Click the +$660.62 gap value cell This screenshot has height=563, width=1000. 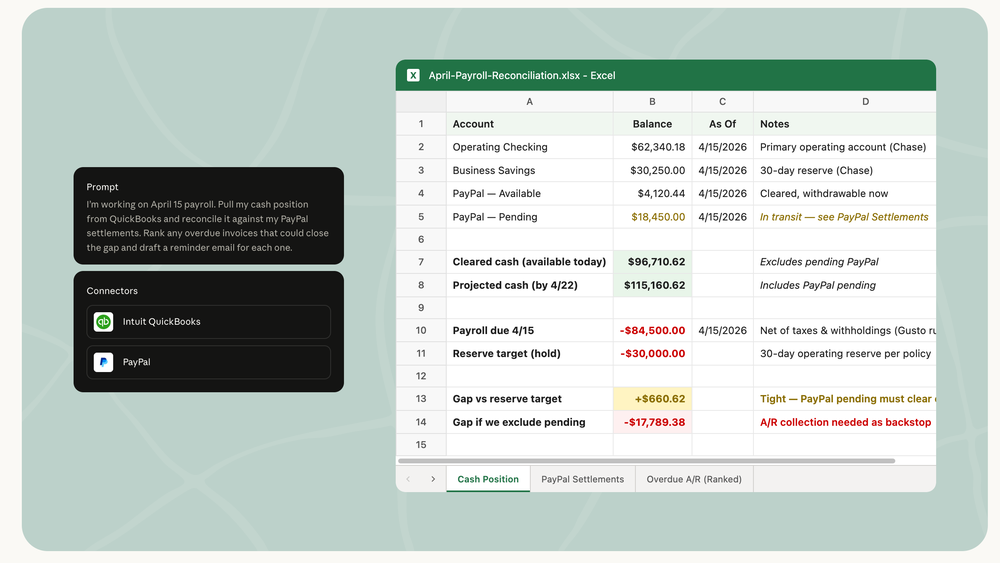pyautogui.click(x=652, y=398)
